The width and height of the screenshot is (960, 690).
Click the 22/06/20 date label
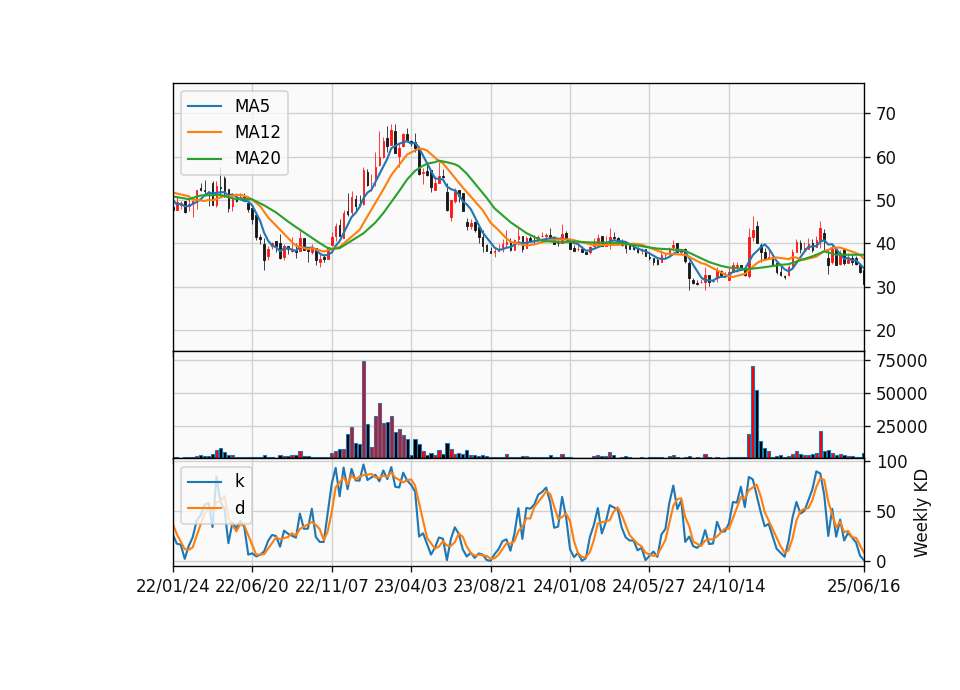click(252, 586)
